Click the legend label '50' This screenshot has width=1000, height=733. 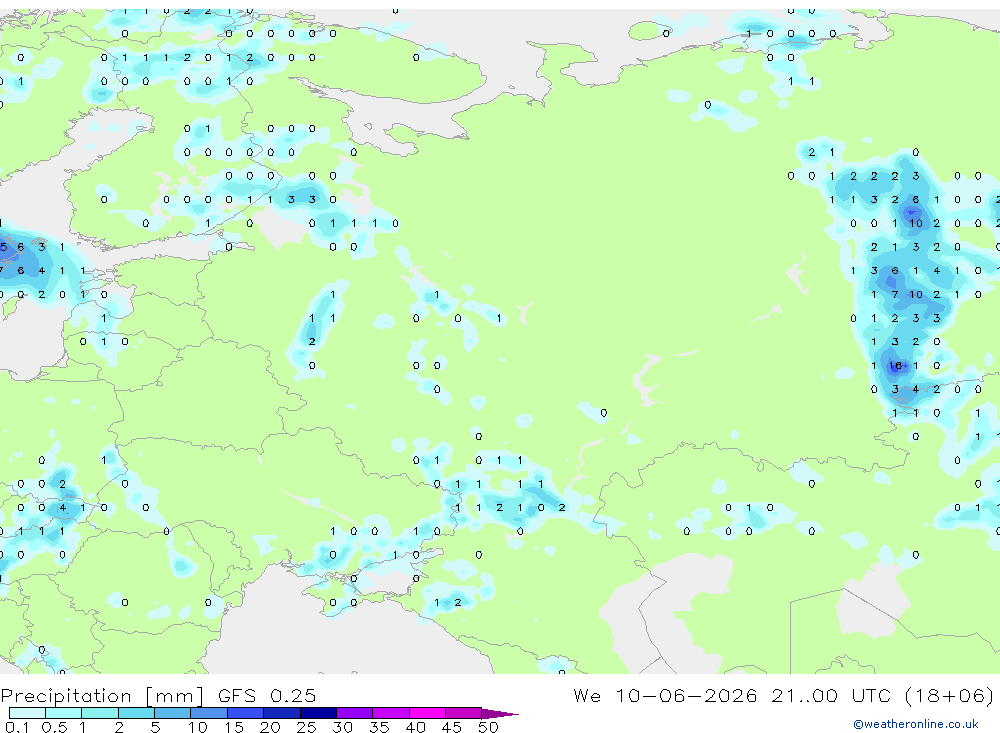click(x=488, y=727)
